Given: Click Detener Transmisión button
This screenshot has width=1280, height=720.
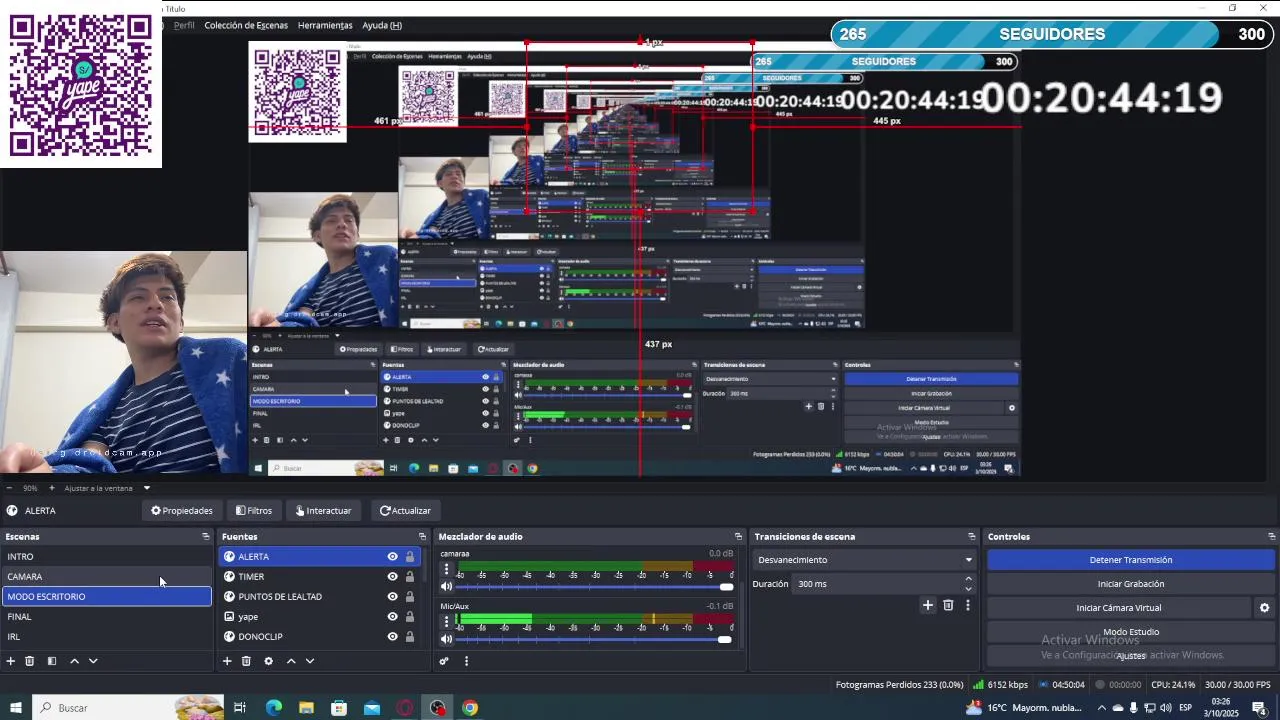Looking at the screenshot, I should 1130,560.
